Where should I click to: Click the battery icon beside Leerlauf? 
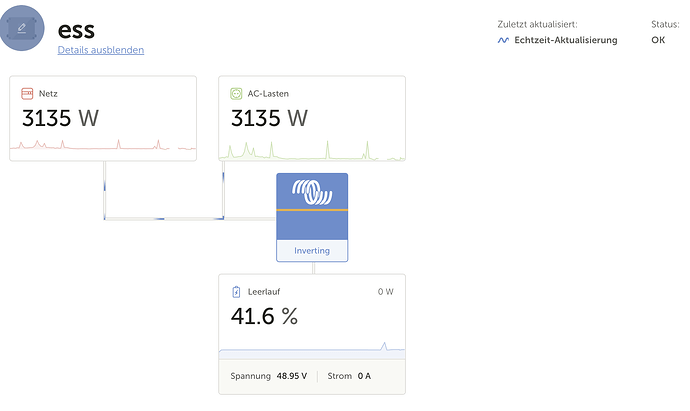click(236, 292)
